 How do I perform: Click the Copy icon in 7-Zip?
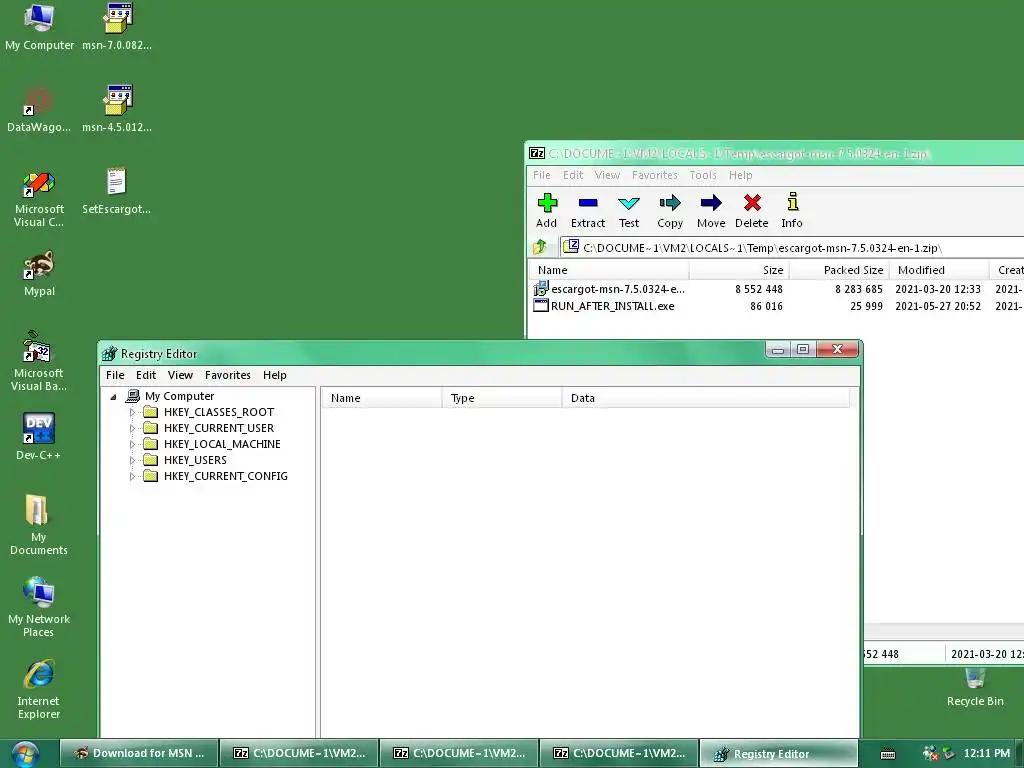point(670,203)
